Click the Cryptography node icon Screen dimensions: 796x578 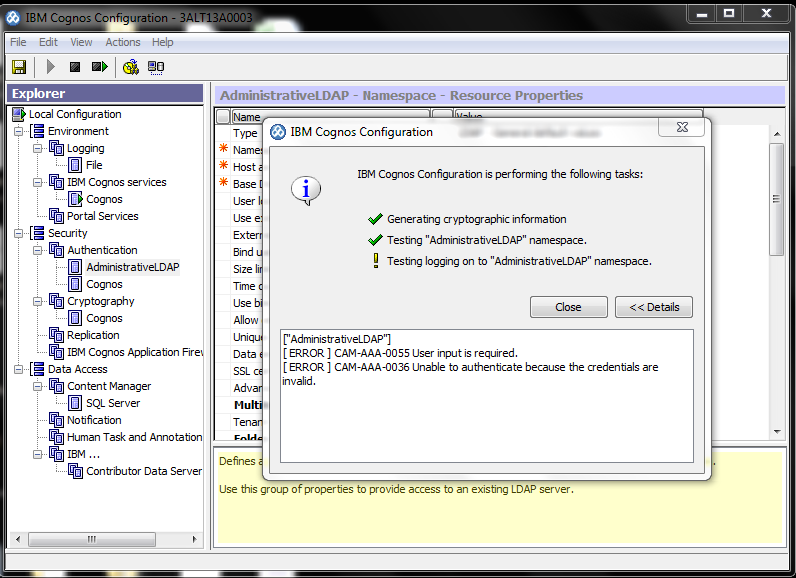[x=56, y=301]
